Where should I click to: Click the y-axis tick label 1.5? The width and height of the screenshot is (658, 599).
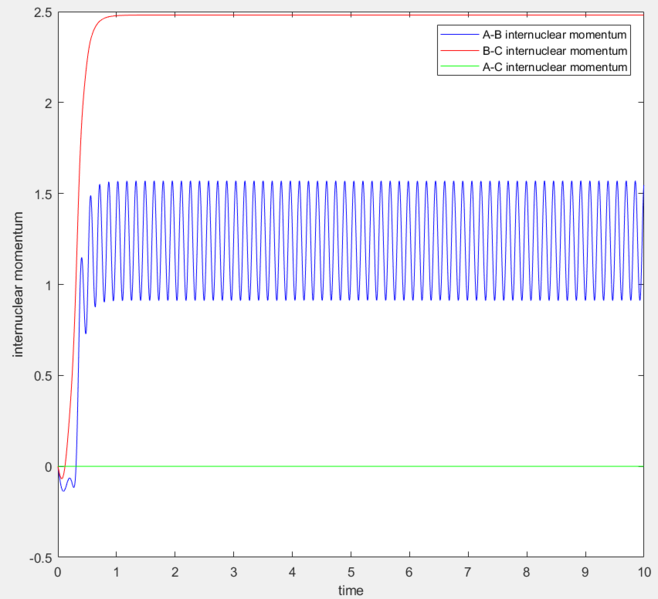(43, 194)
